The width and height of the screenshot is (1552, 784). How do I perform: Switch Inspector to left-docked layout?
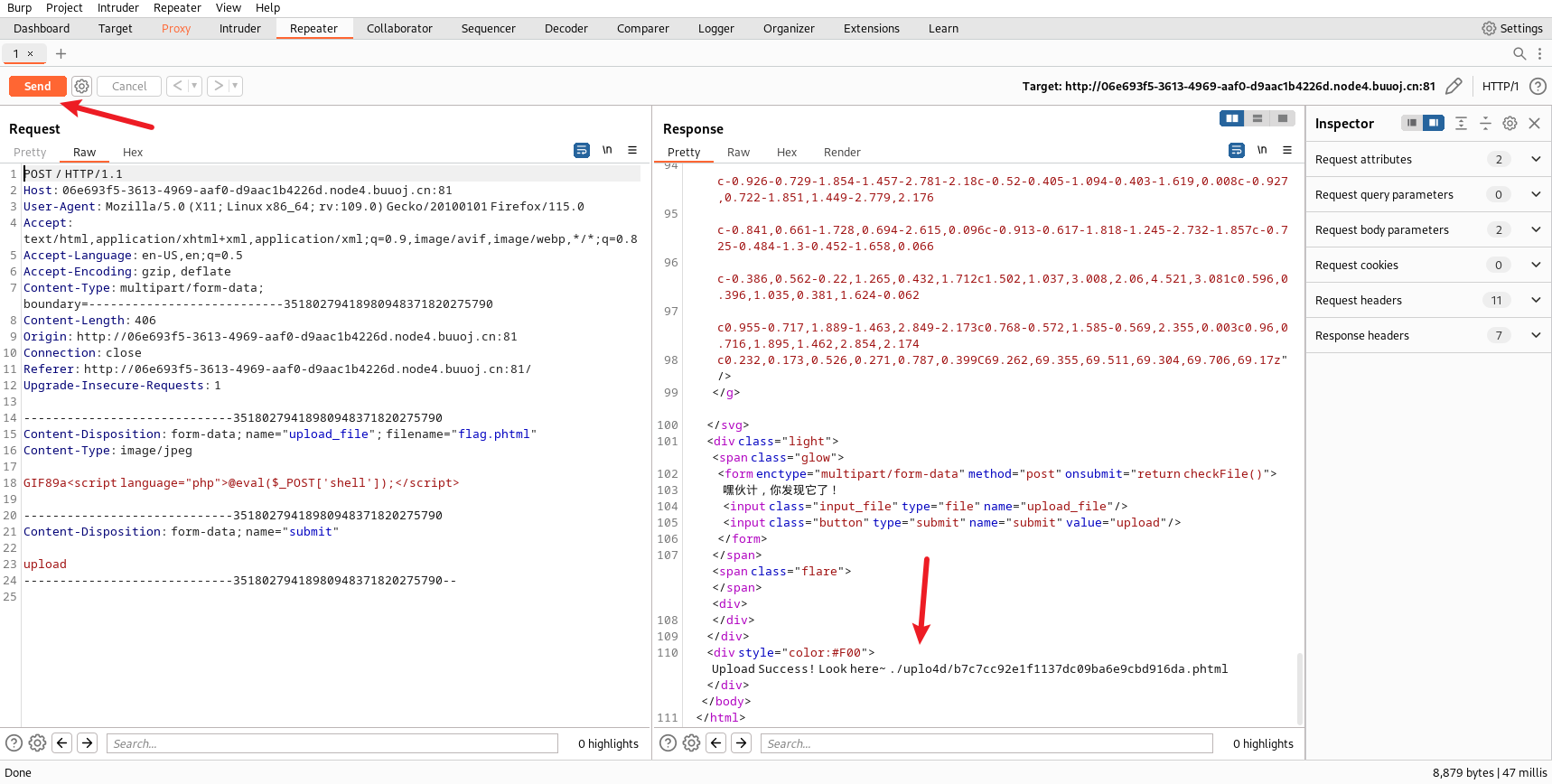pos(1411,123)
